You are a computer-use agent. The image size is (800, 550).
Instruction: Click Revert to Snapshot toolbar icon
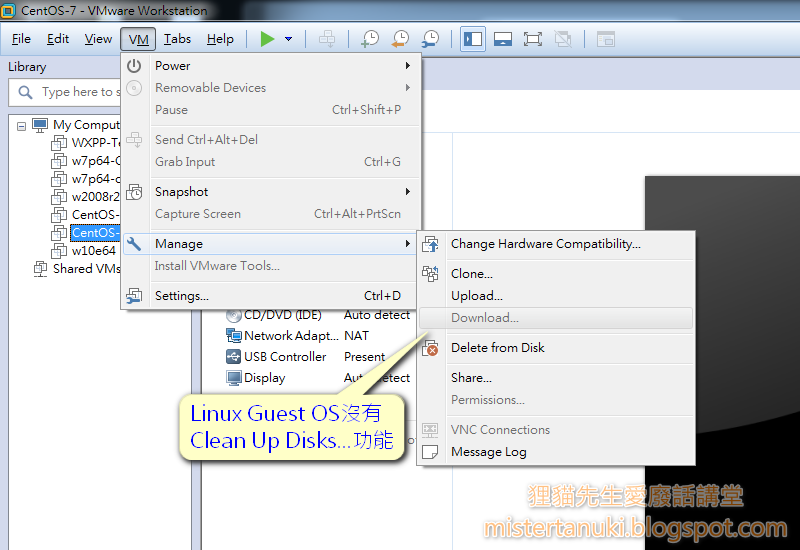click(401, 39)
